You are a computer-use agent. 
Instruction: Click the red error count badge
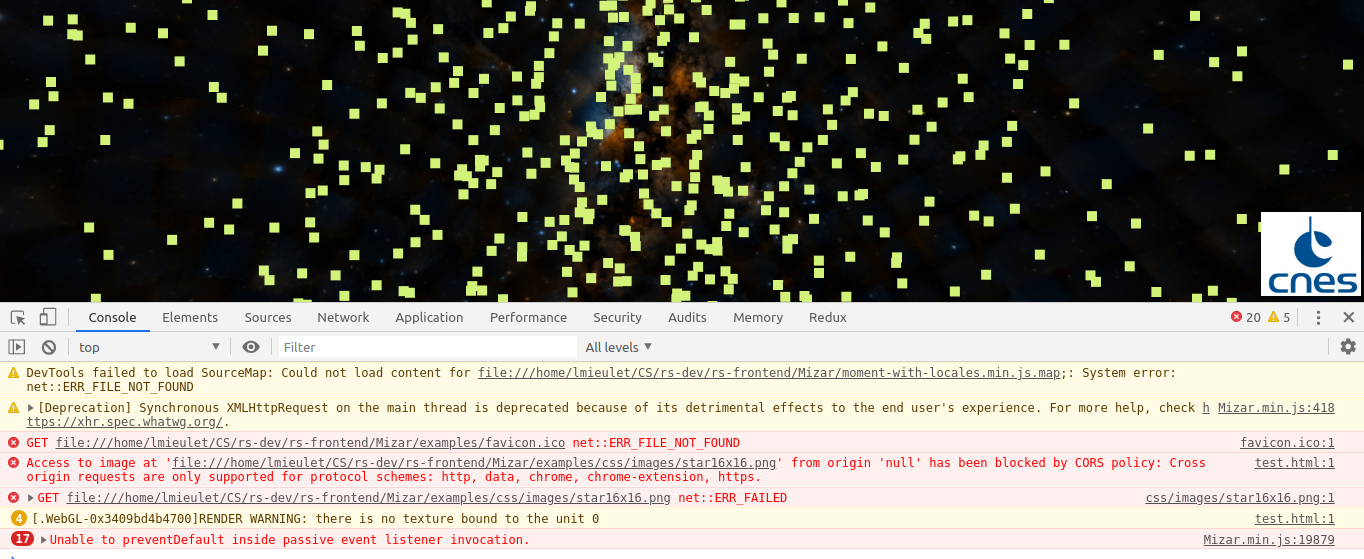[1245, 317]
